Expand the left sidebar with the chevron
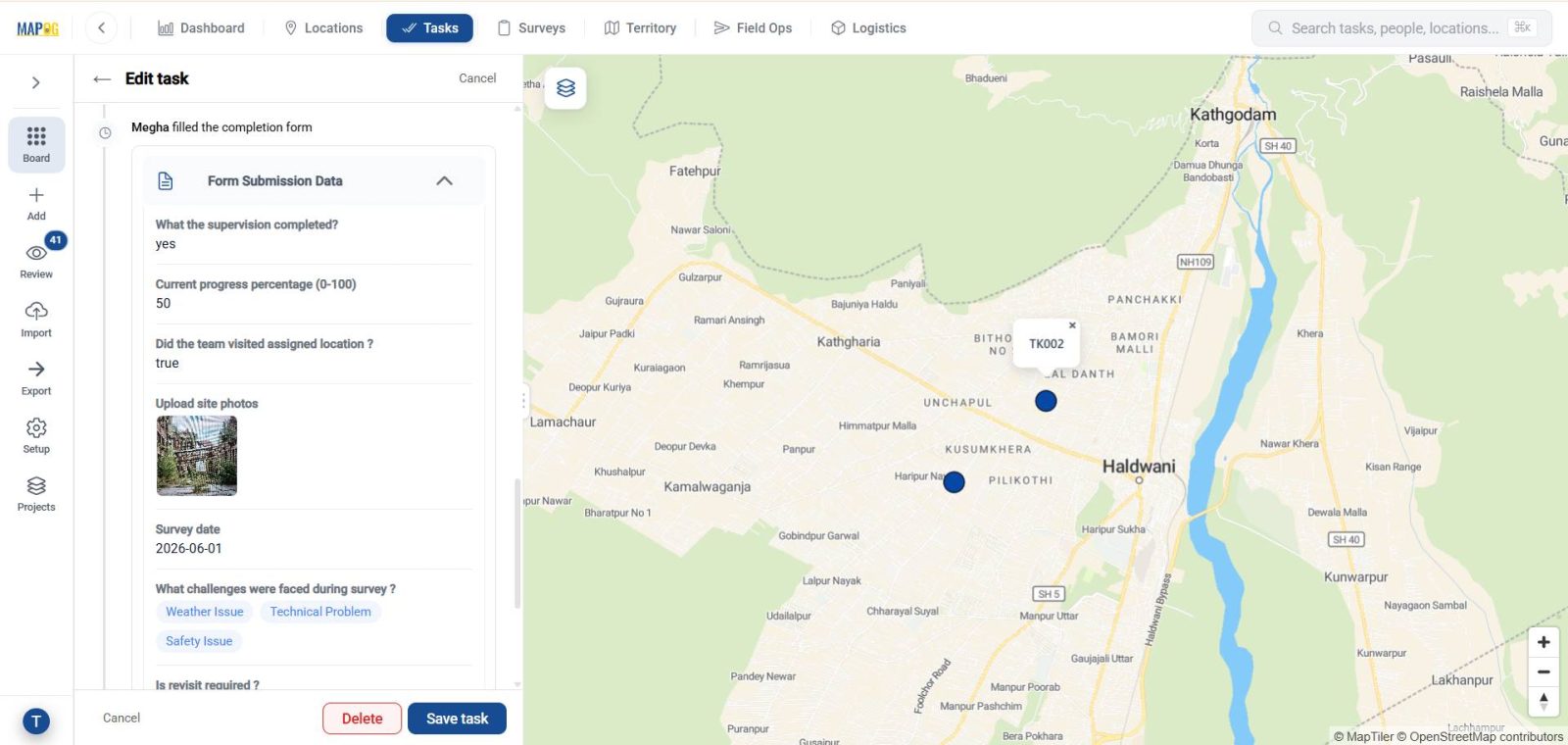The width and height of the screenshot is (1568, 745). click(36, 82)
